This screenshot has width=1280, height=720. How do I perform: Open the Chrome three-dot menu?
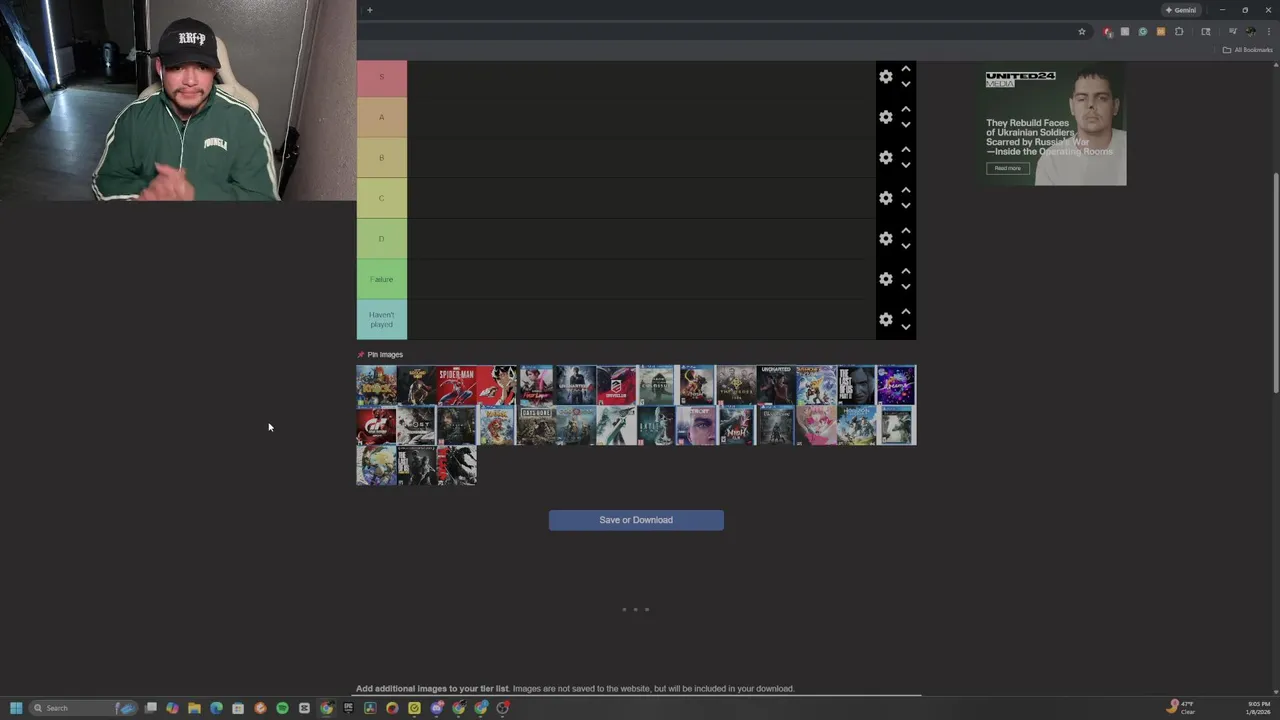[x=1269, y=31]
